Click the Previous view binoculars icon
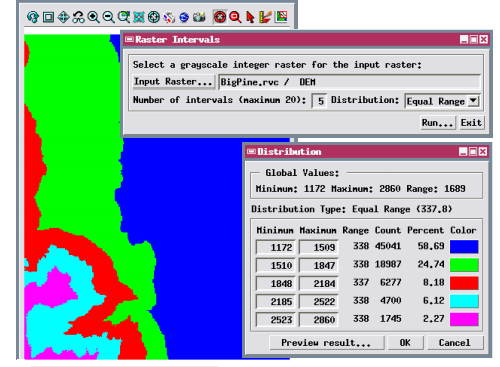 pyautogui.click(x=78, y=17)
